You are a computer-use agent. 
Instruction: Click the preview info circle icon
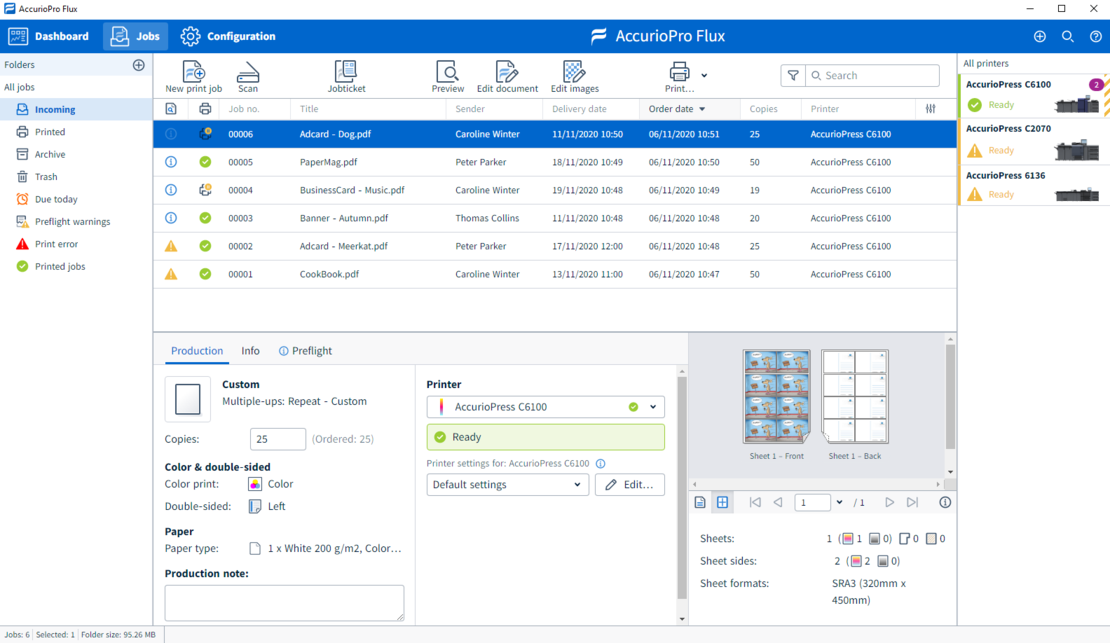(945, 502)
